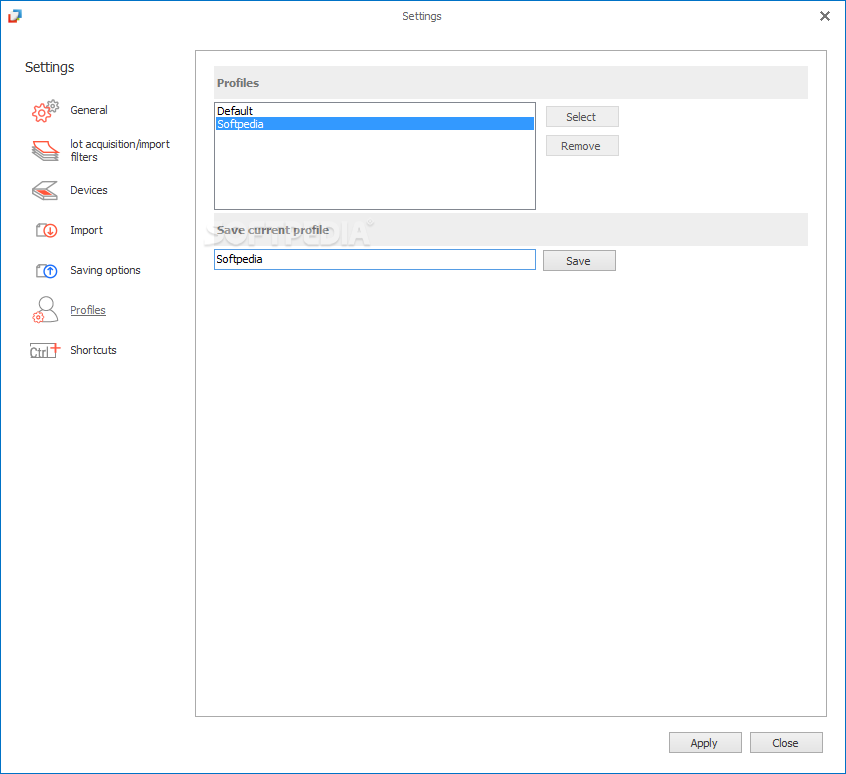Click the Shortcuts Ctrl+ icon
846x774 pixels.
[45, 351]
